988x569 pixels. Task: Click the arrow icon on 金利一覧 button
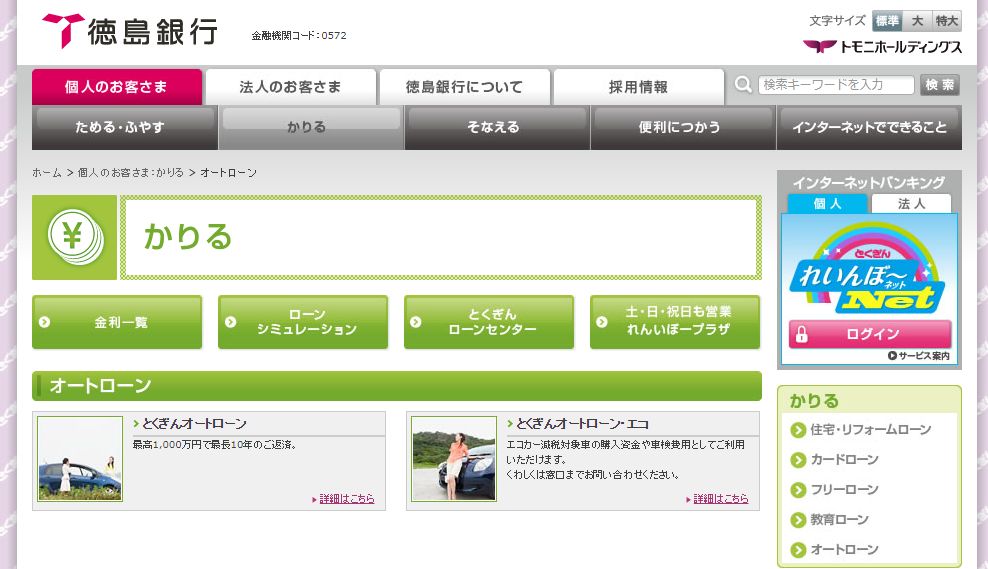click(44, 322)
